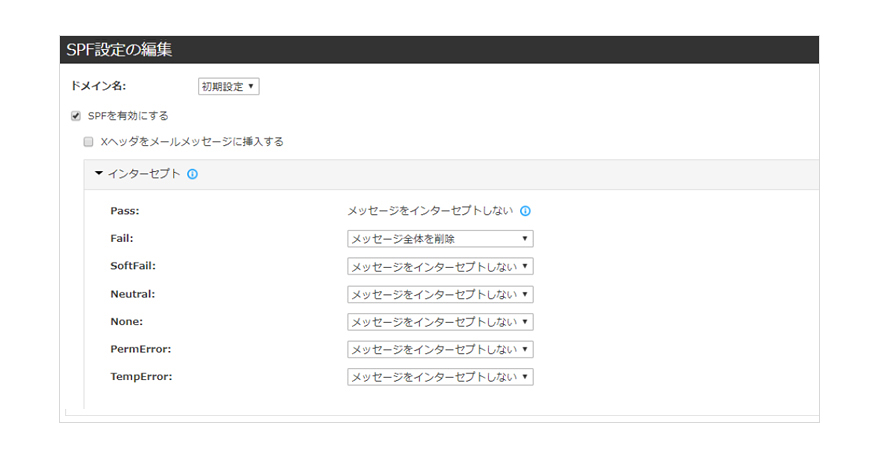880x460 pixels.
Task: Open the ドメイン名 dropdown showing 初期設定
Action: coord(229,87)
